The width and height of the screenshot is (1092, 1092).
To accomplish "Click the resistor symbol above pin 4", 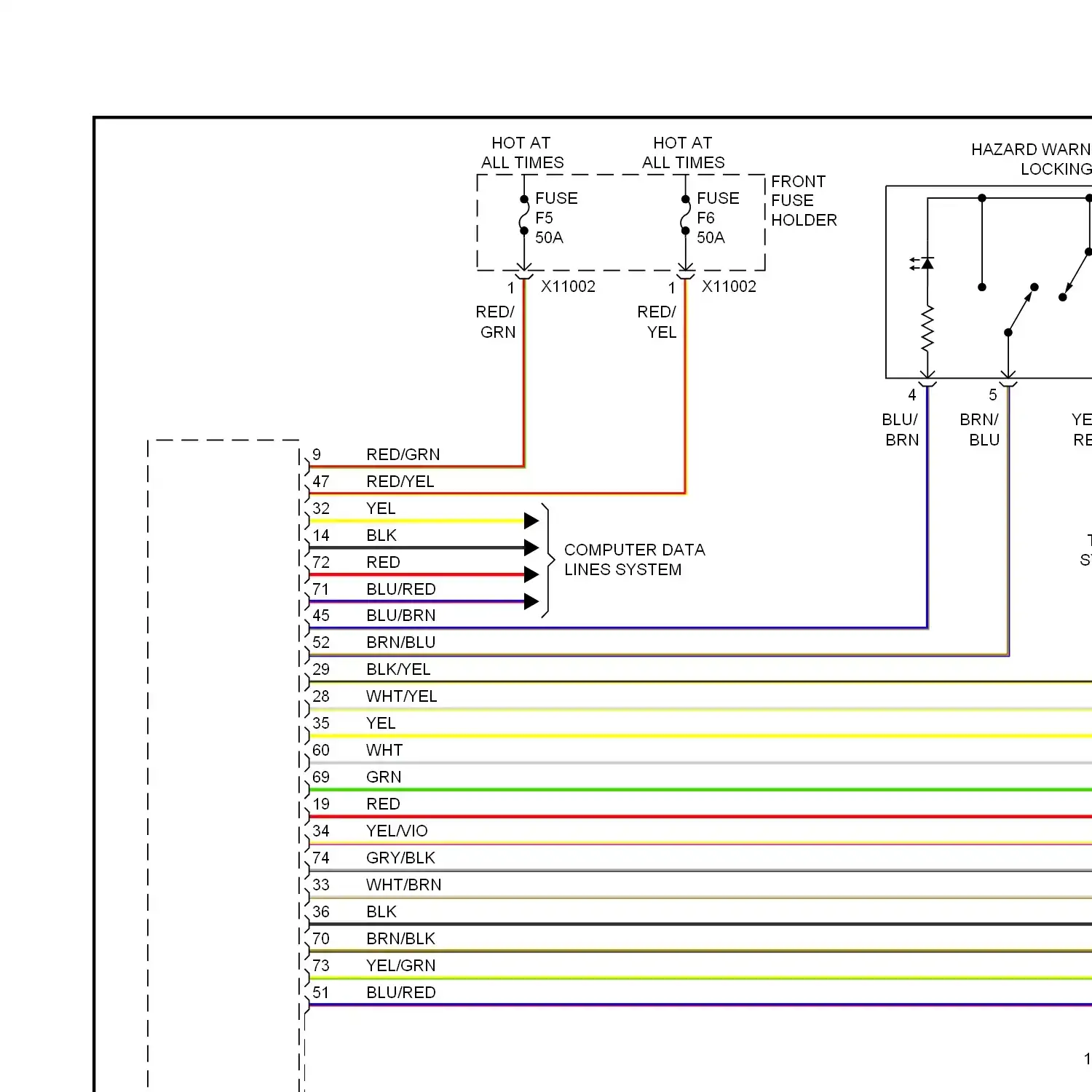I will pos(927,329).
